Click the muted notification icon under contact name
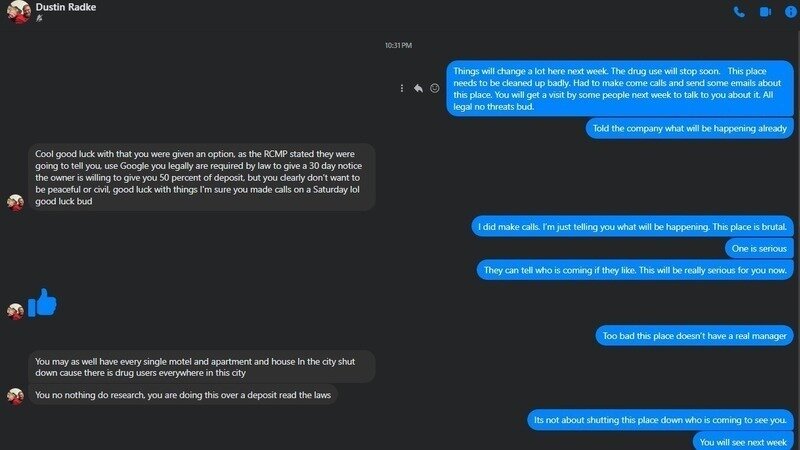Viewport: 800px width, 450px height. tap(39, 19)
